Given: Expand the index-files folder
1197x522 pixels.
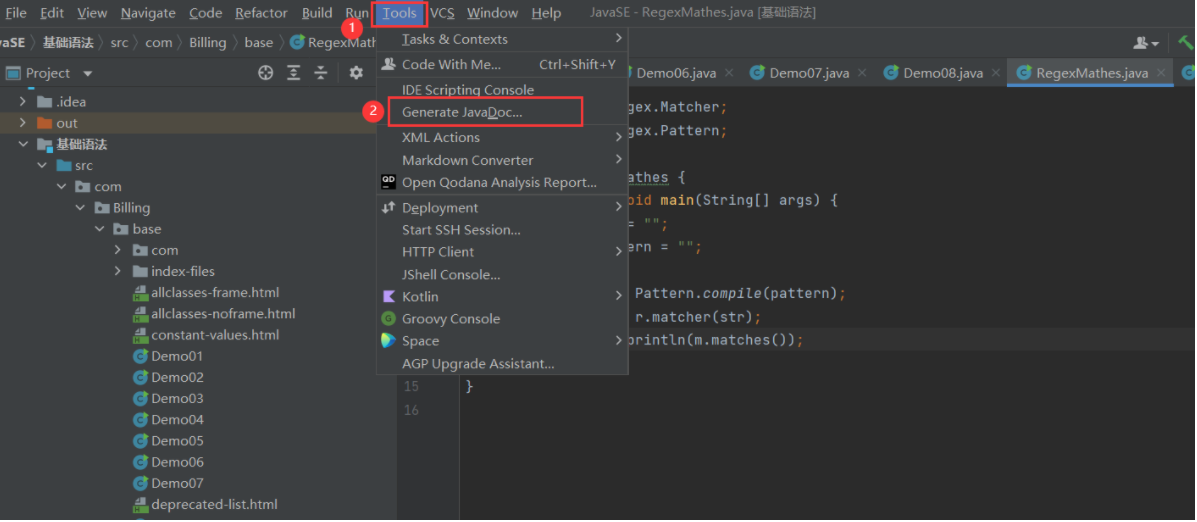Looking at the screenshot, I should click(x=118, y=271).
